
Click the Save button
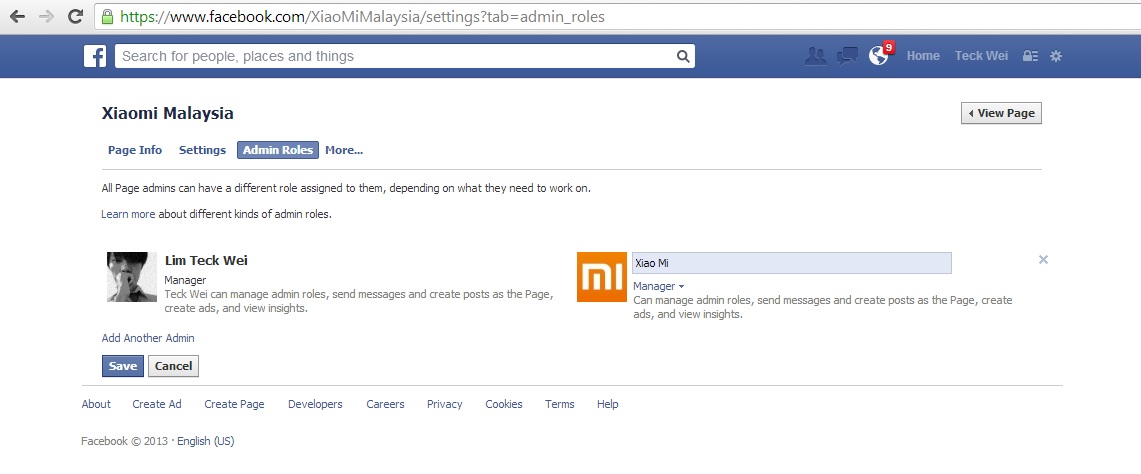click(x=123, y=366)
